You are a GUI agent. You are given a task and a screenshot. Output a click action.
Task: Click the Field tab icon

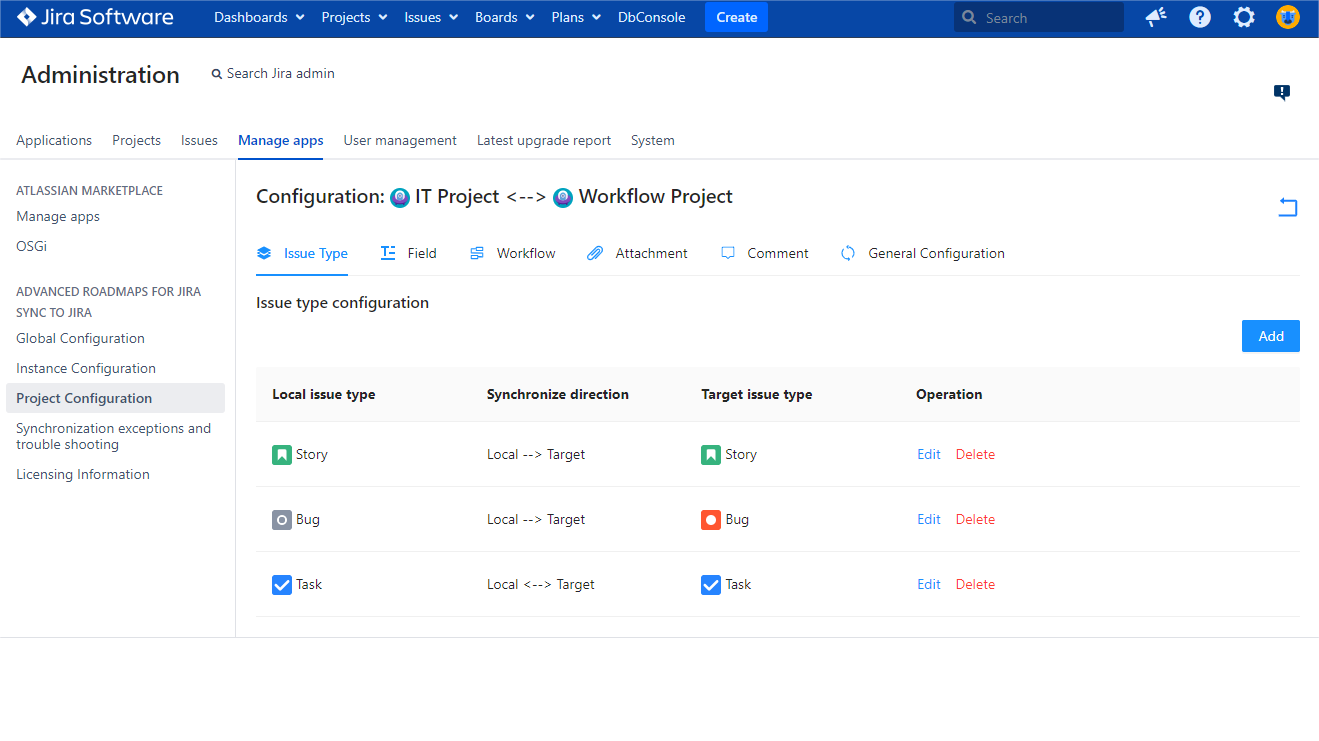388,253
